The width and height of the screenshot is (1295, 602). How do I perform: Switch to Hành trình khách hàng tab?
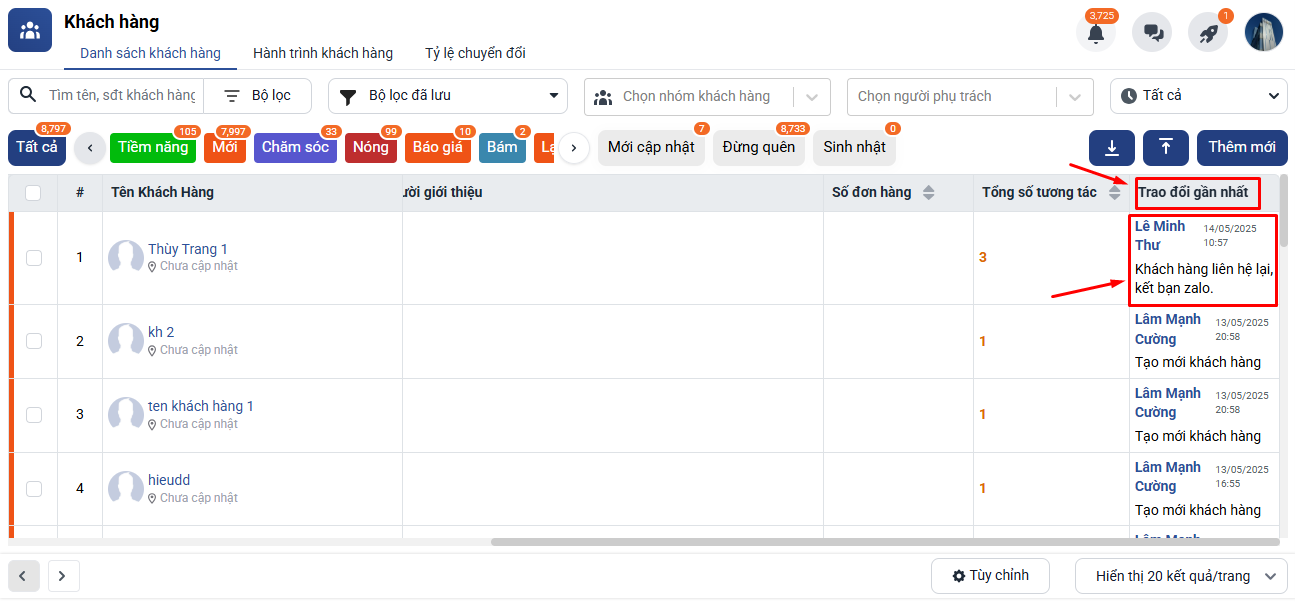click(323, 53)
